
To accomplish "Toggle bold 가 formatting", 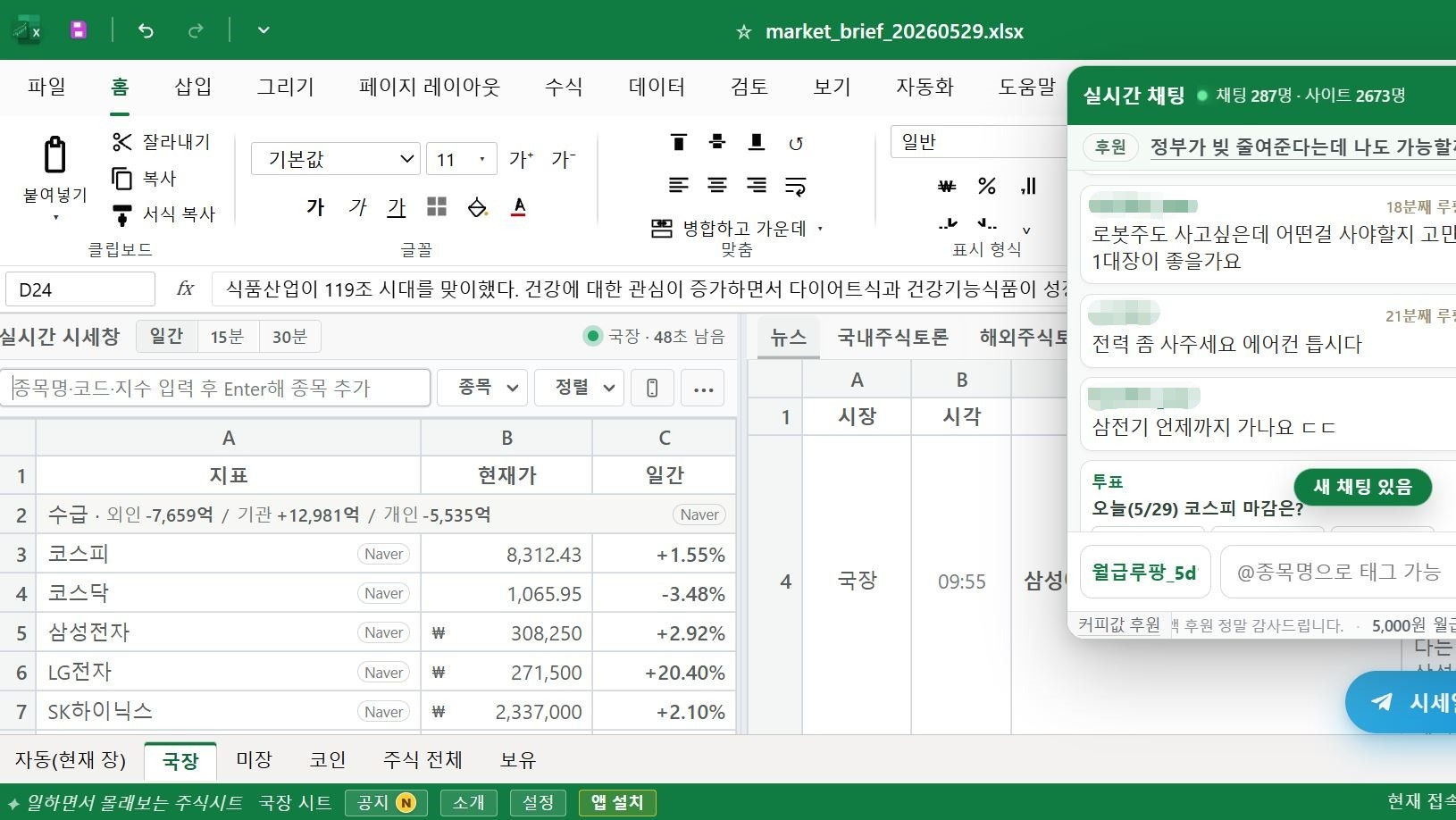I will [x=315, y=207].
